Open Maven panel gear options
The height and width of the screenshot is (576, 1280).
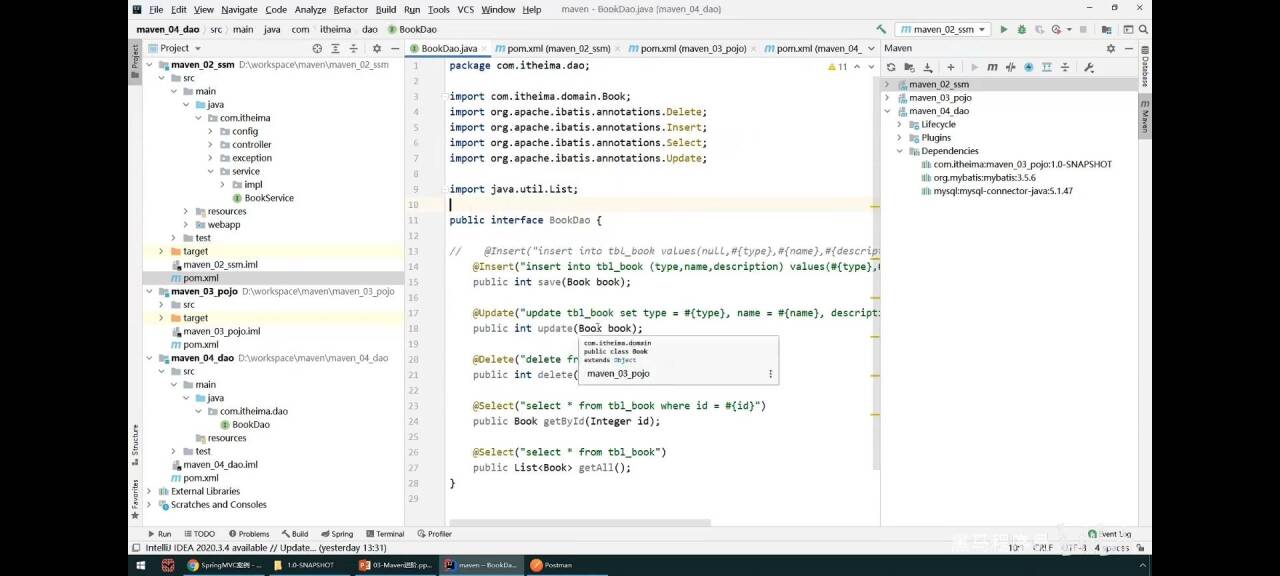pos(1110,48)
